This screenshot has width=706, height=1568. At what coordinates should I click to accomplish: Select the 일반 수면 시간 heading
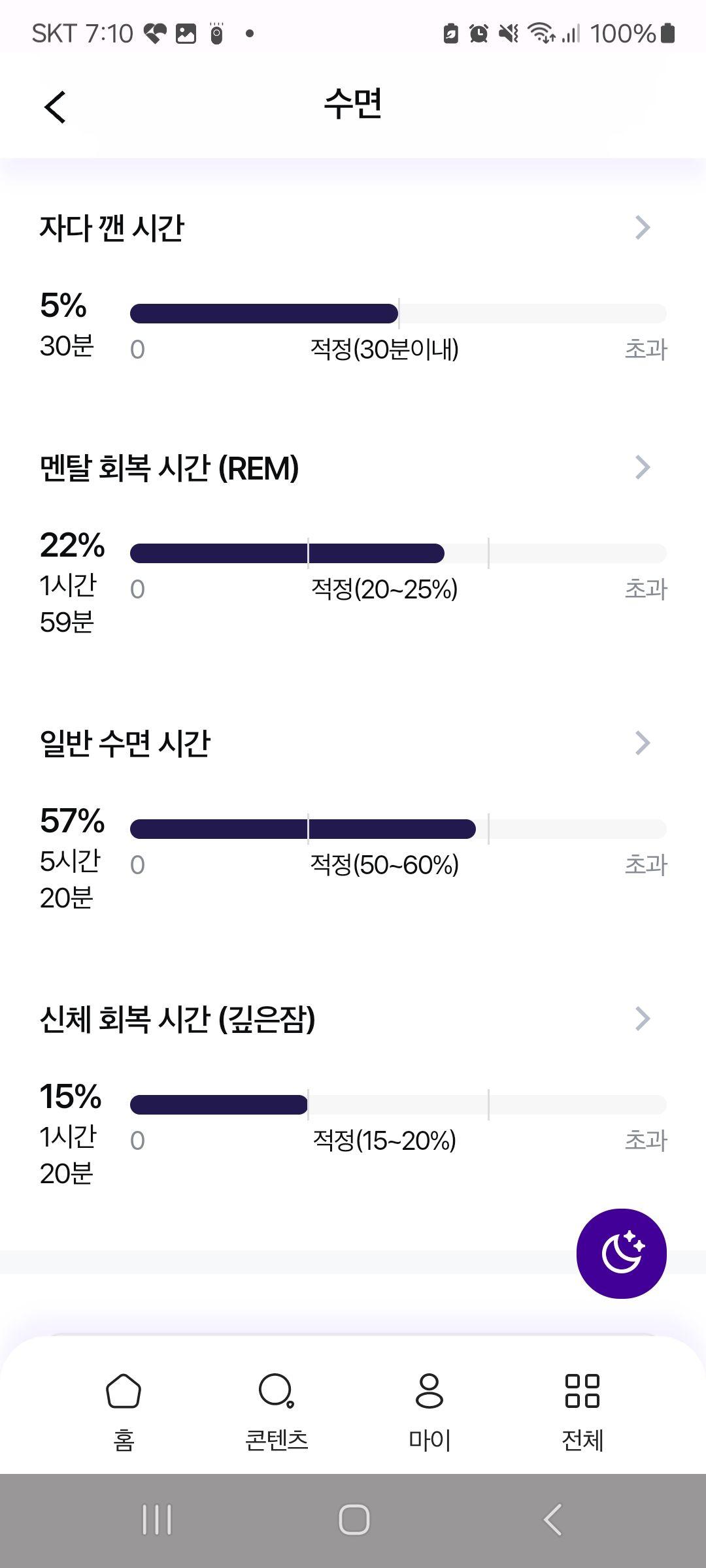coord(125,743)
